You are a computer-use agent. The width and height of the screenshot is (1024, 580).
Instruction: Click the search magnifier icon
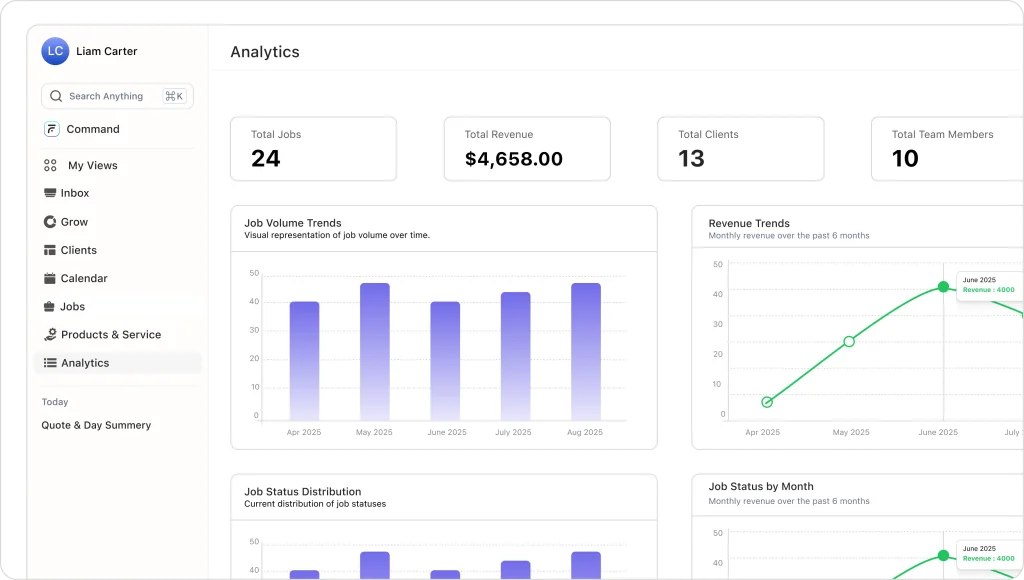[x=55, y=95]
